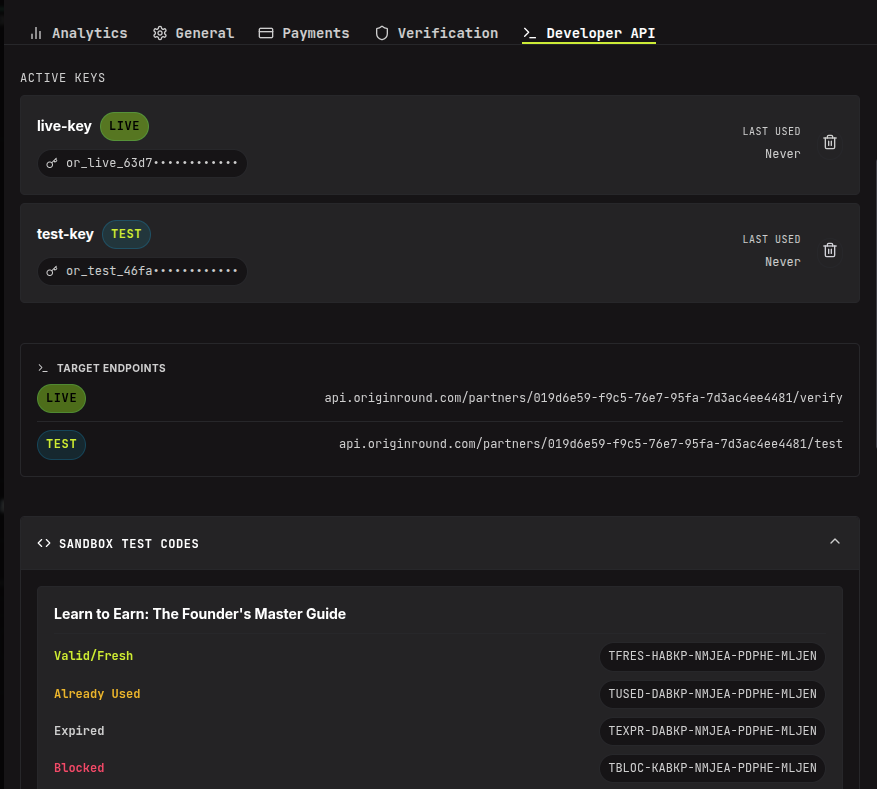Image resolution: width=877 pixels, height=789 pixels.
Task: Click the key icon beside or_test_46fa
Action: coord(52,271)
